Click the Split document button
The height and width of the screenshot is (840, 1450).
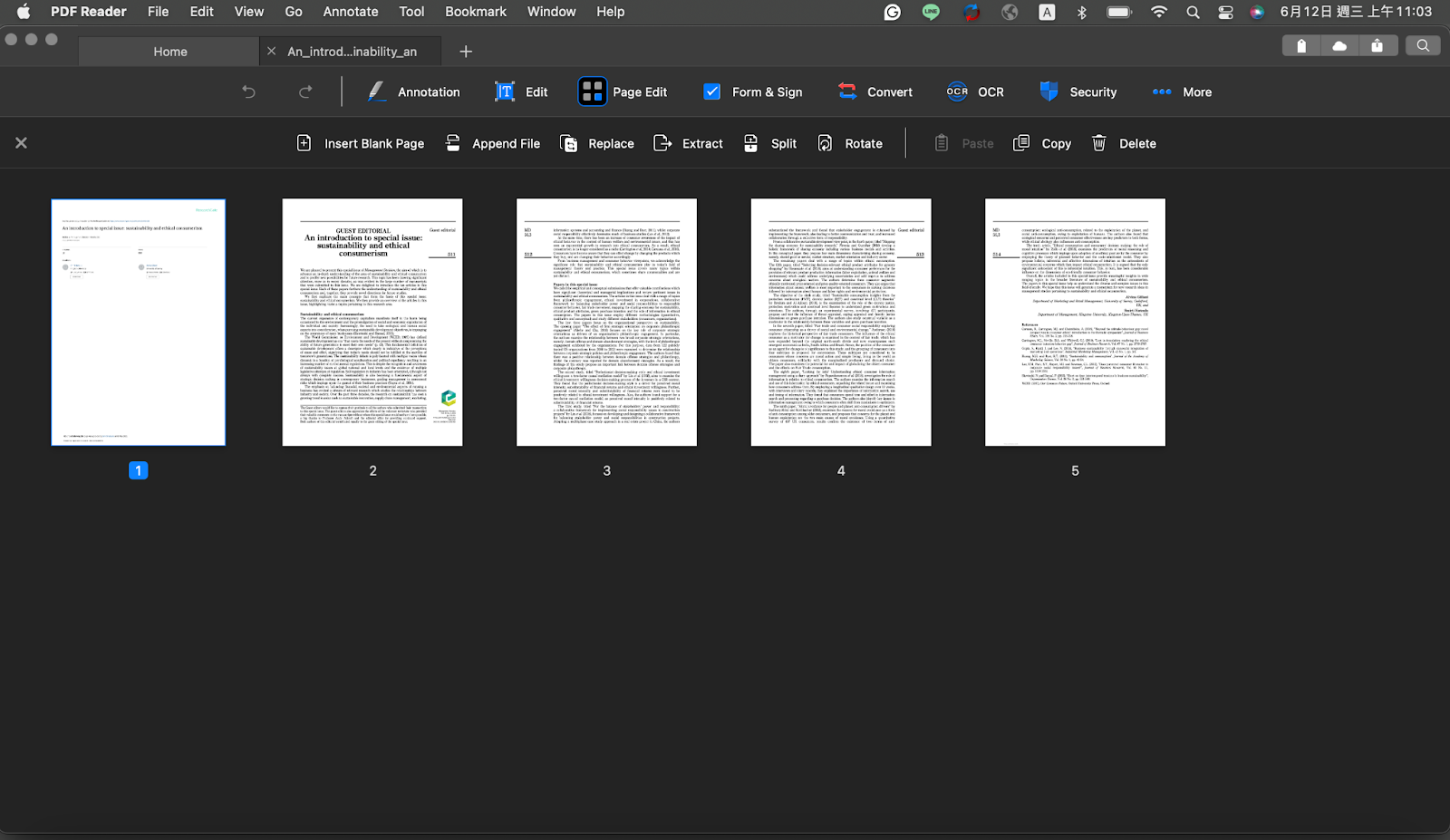coord(770,143)
